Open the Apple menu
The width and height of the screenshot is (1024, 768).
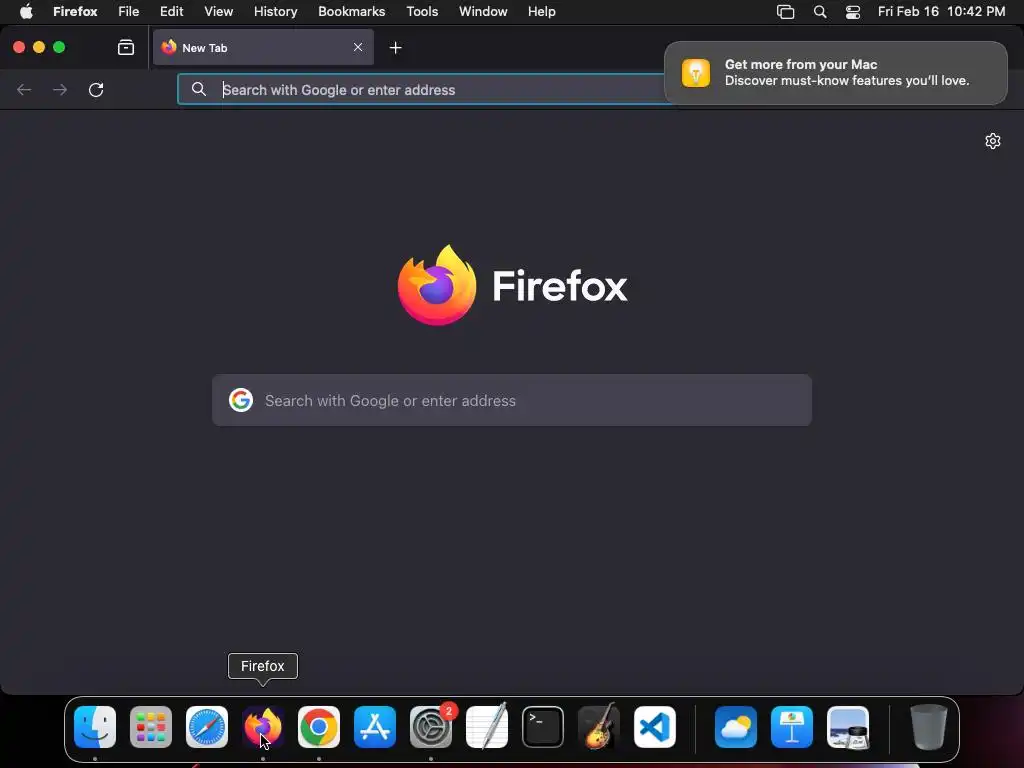[x=26, y=12]
